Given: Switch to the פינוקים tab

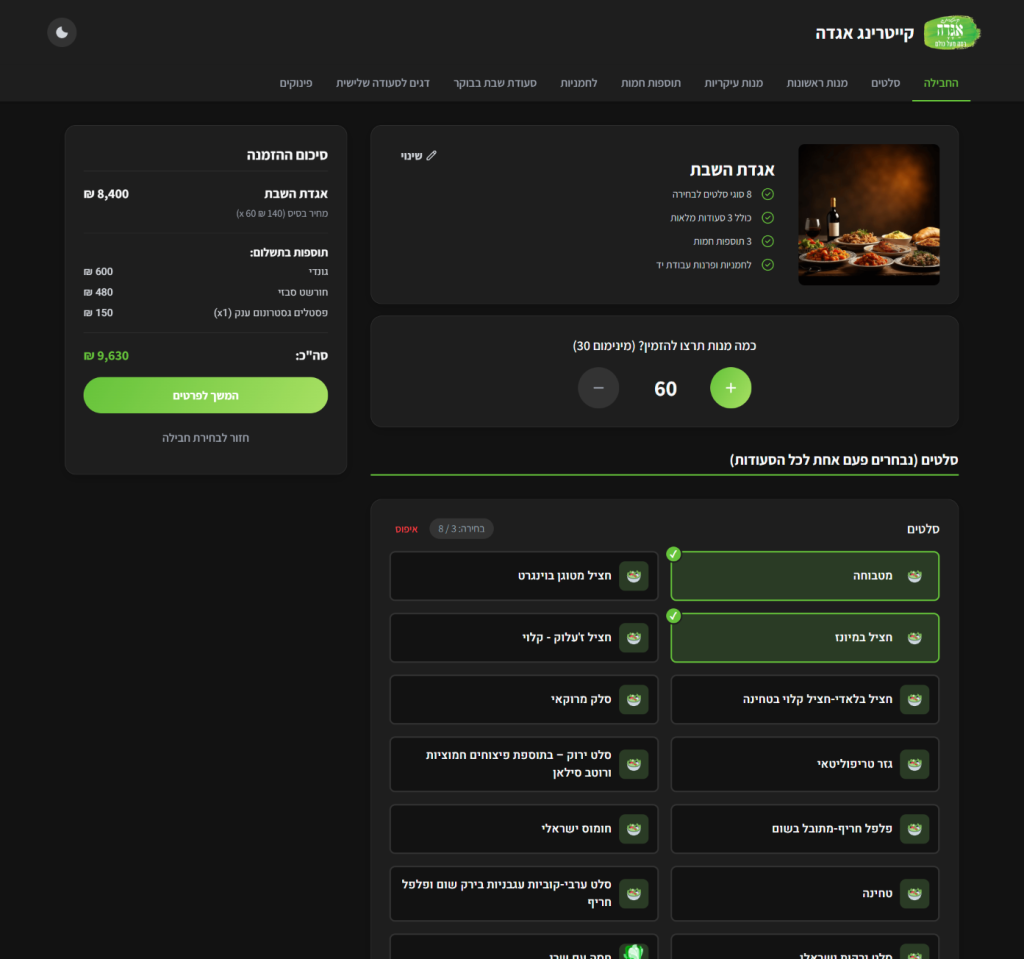Looking at the screenshot, I should [296, 83].
